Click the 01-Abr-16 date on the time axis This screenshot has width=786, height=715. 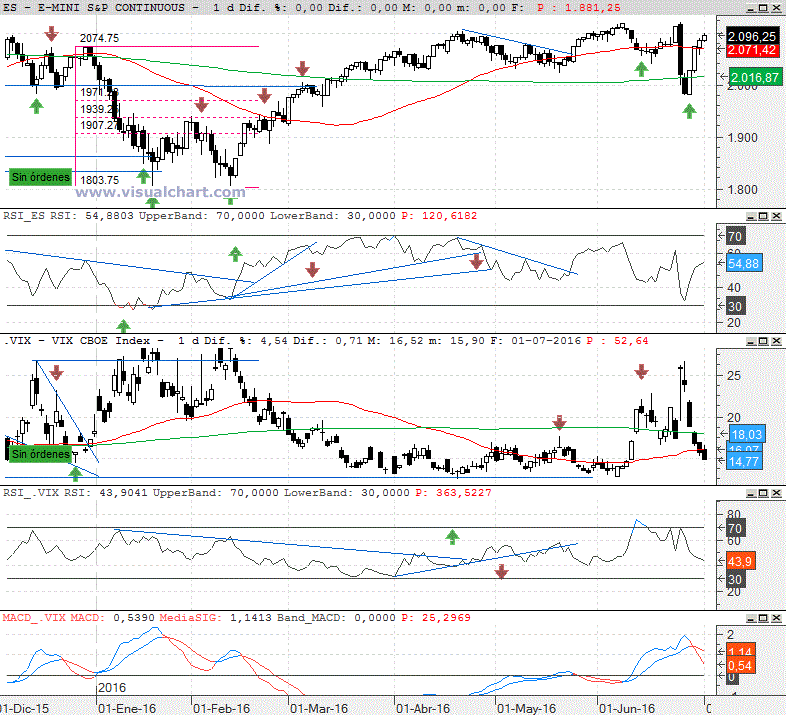tap(423, 708)
